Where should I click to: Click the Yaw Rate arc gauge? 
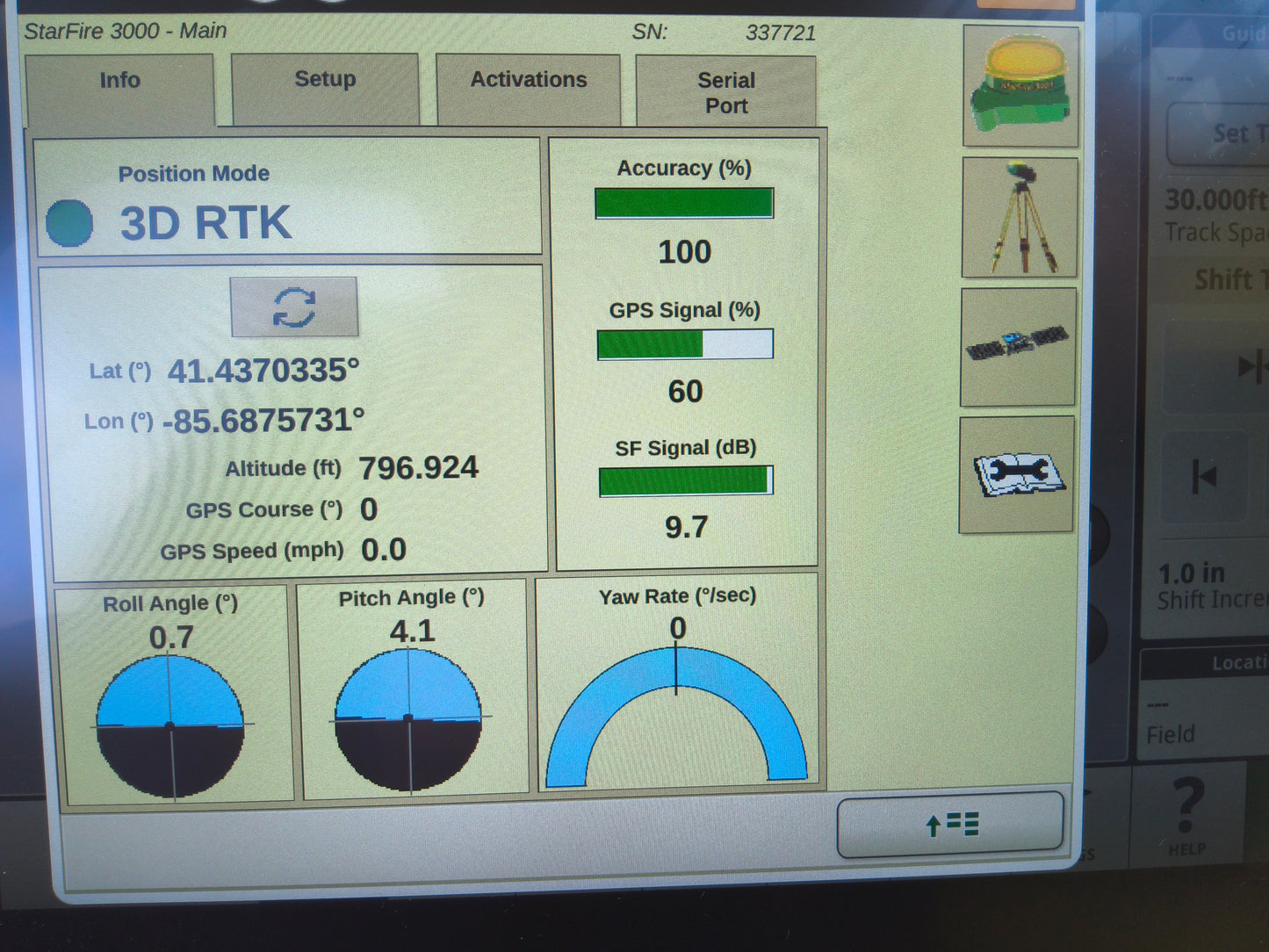676,716
